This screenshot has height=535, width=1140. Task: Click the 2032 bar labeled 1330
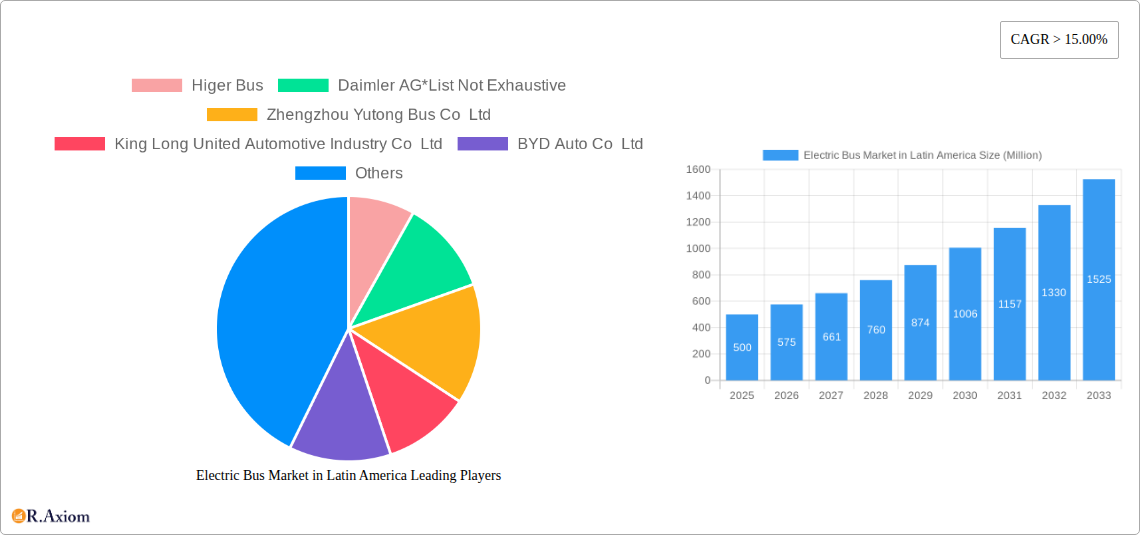tap(1054, 292)
